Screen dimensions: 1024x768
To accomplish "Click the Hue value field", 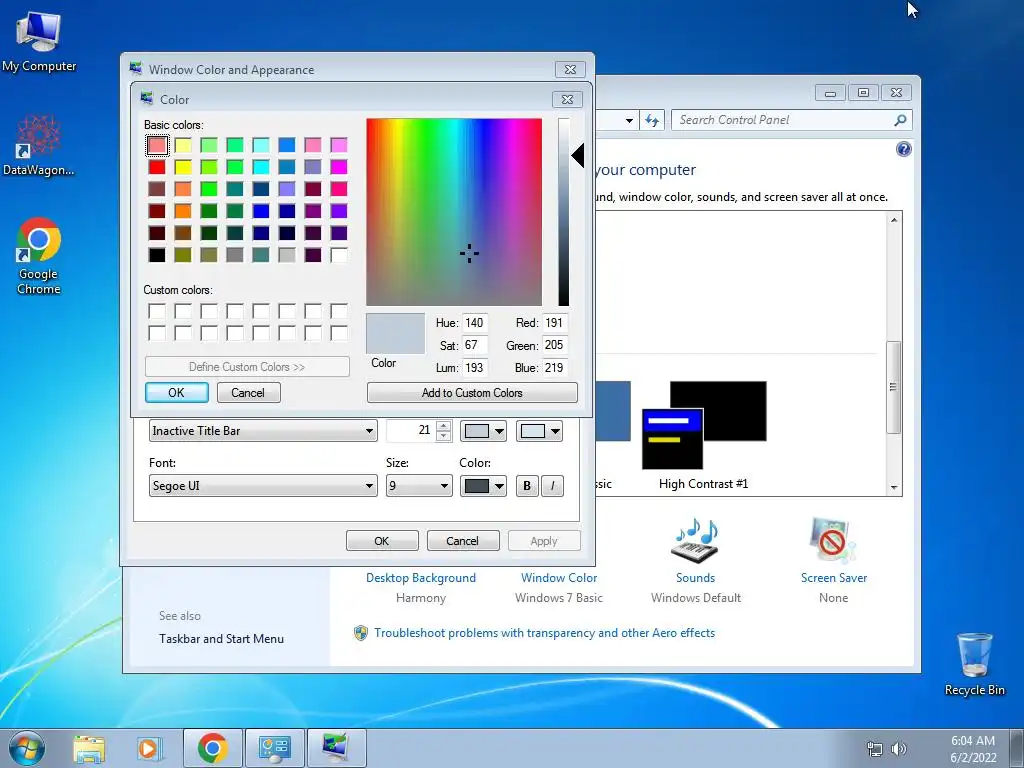I will [475, 323].
